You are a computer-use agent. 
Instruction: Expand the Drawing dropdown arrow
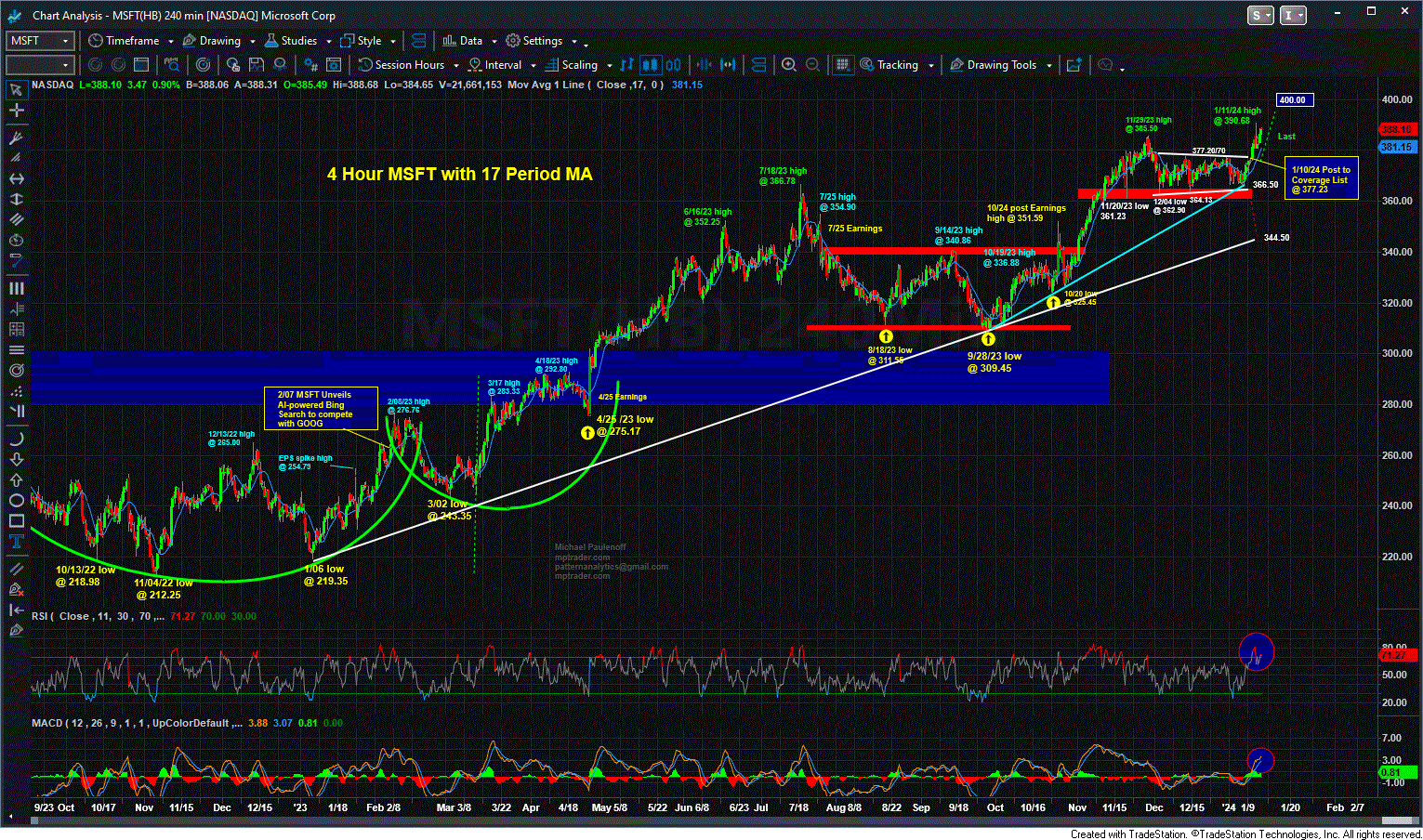tap(252, 41)
